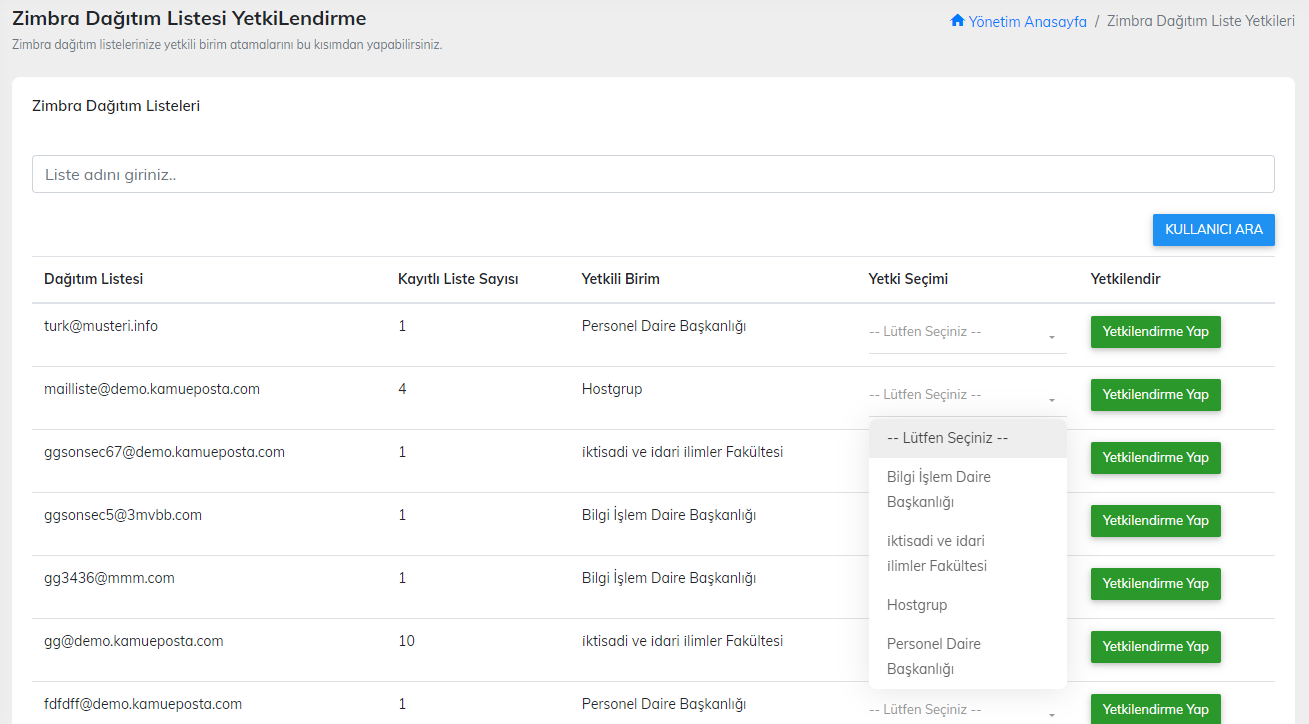Click Yetkili Birim cell of gg3436@mmm.com row
The image size is (1309, 724).
(x=668, y=578)
